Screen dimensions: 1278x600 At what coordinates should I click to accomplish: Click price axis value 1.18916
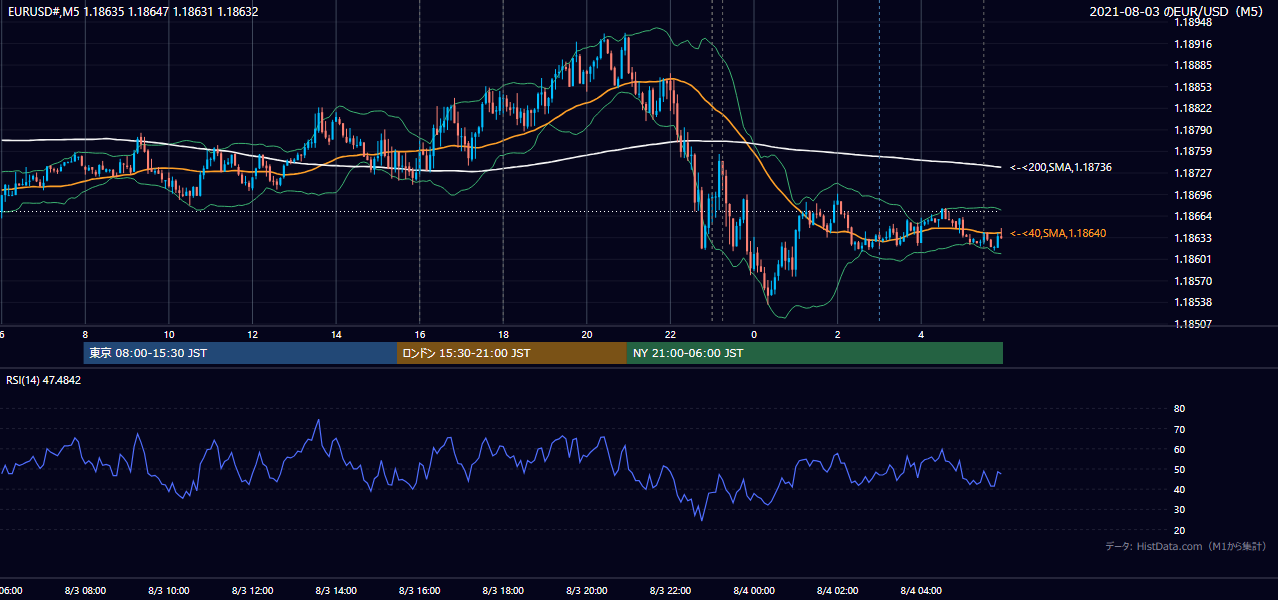coord(1193,44)
